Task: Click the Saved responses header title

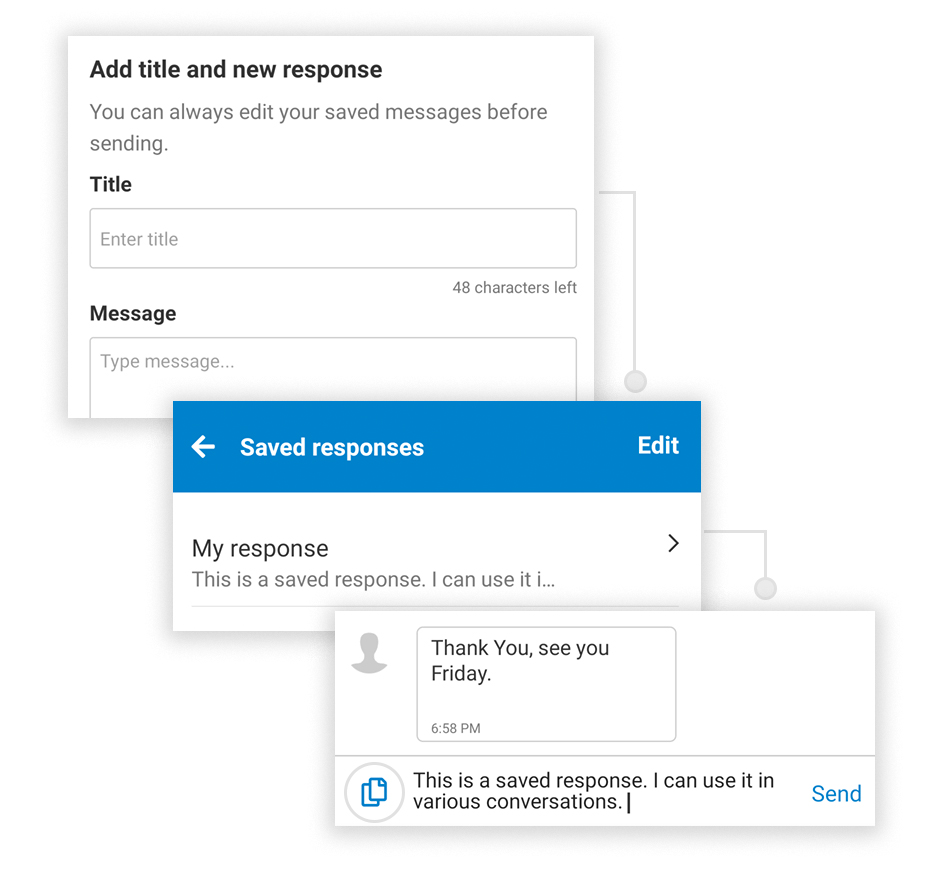Action: click(332, 448)
